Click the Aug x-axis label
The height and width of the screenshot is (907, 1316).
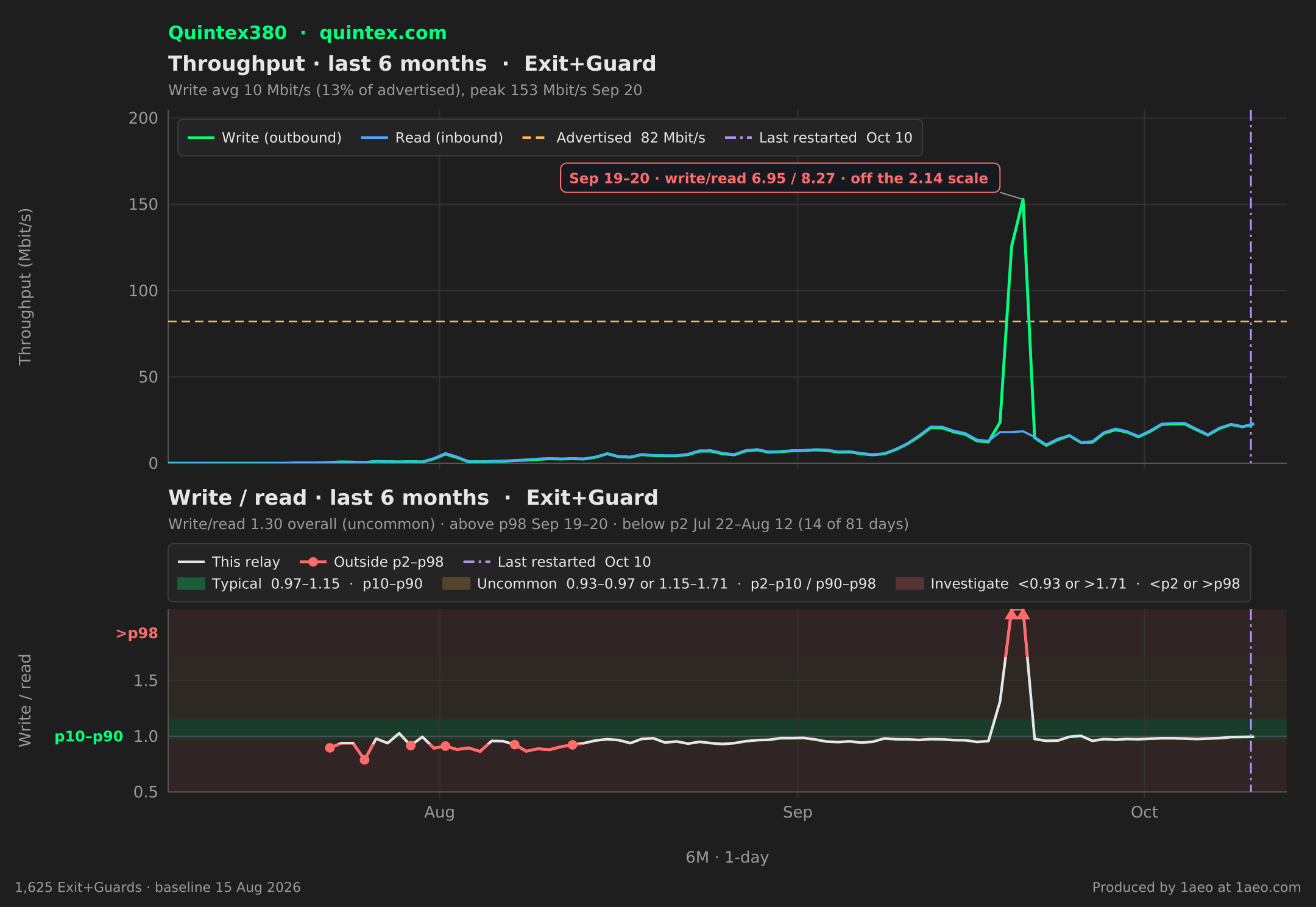(x=439, y=812)
